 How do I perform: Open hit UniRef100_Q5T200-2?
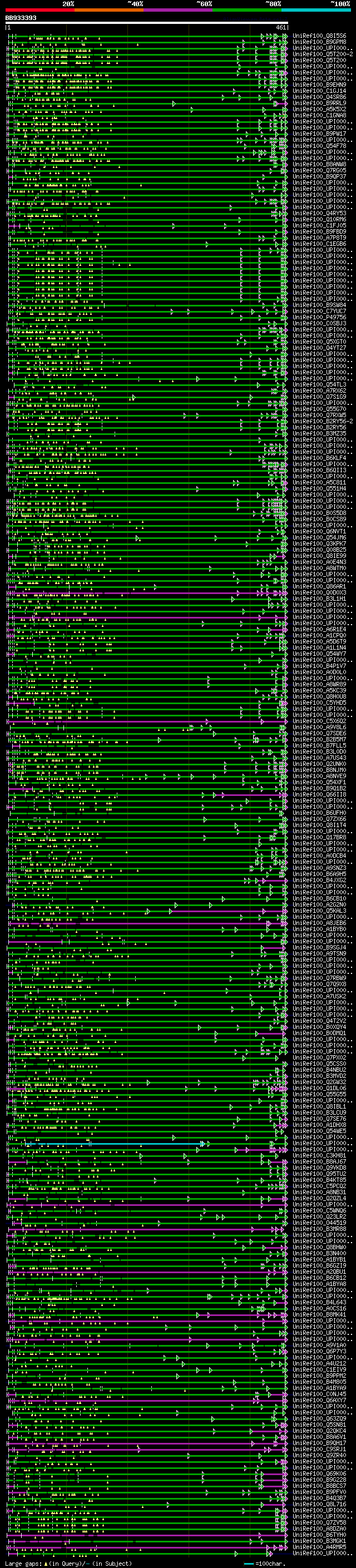[323, 54]
